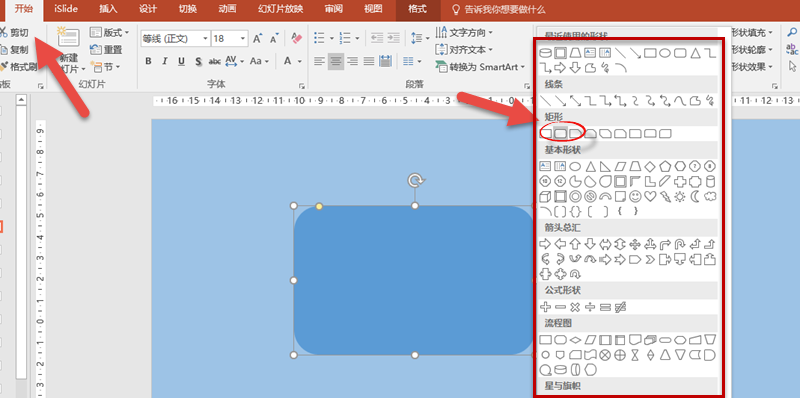Toggle underline formatting
Image resolution: width=800 pixels, height=398 pixels.
pos(181,61)
